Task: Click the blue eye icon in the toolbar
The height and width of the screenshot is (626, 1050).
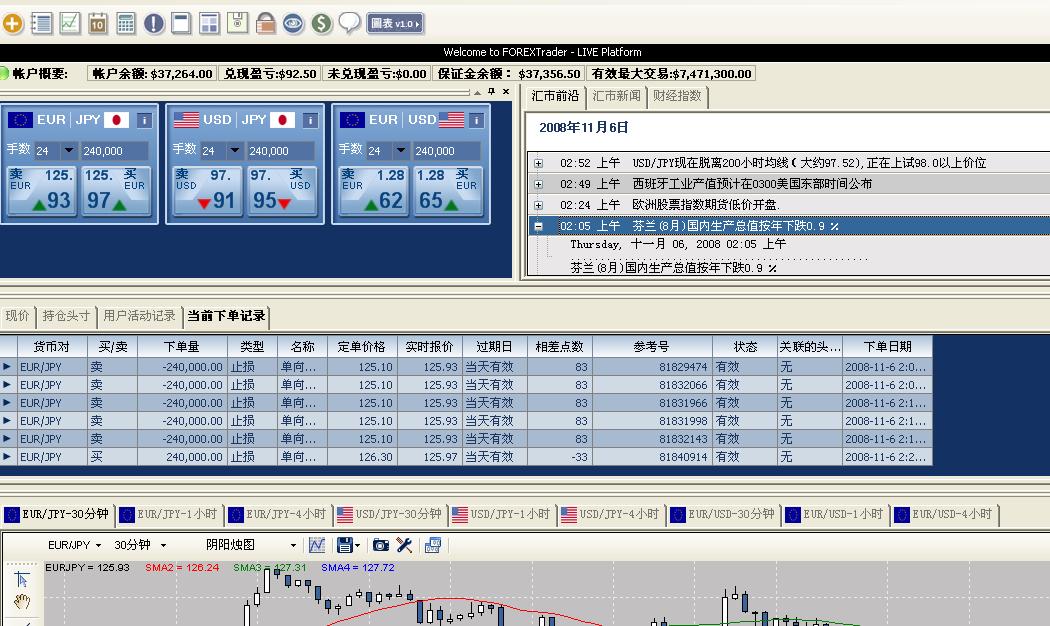Action: coord(293,24)
